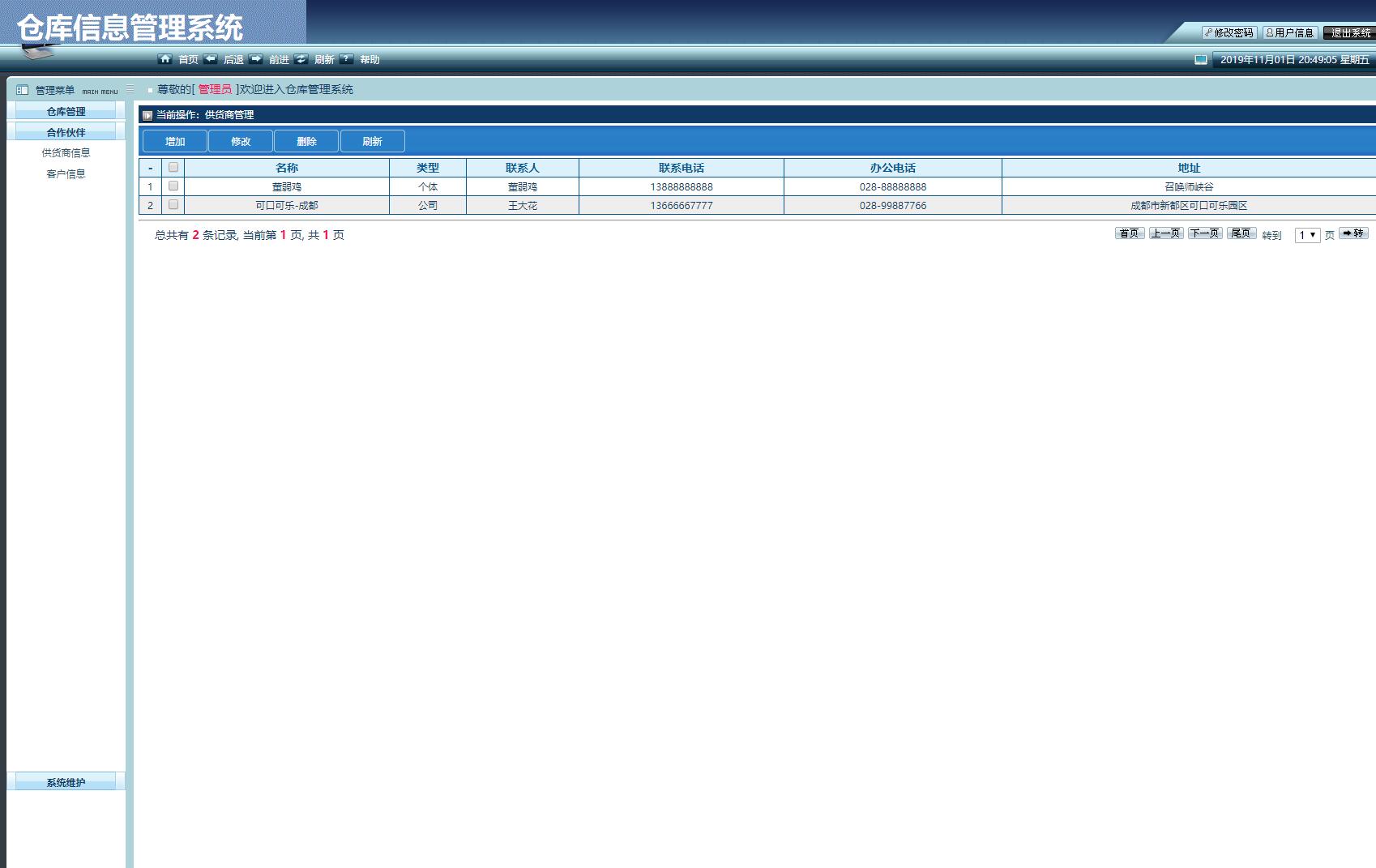Check the row 1 checkbox for 董弱鸡
This screenshot has height=868, width=1376.
[173, 186]
